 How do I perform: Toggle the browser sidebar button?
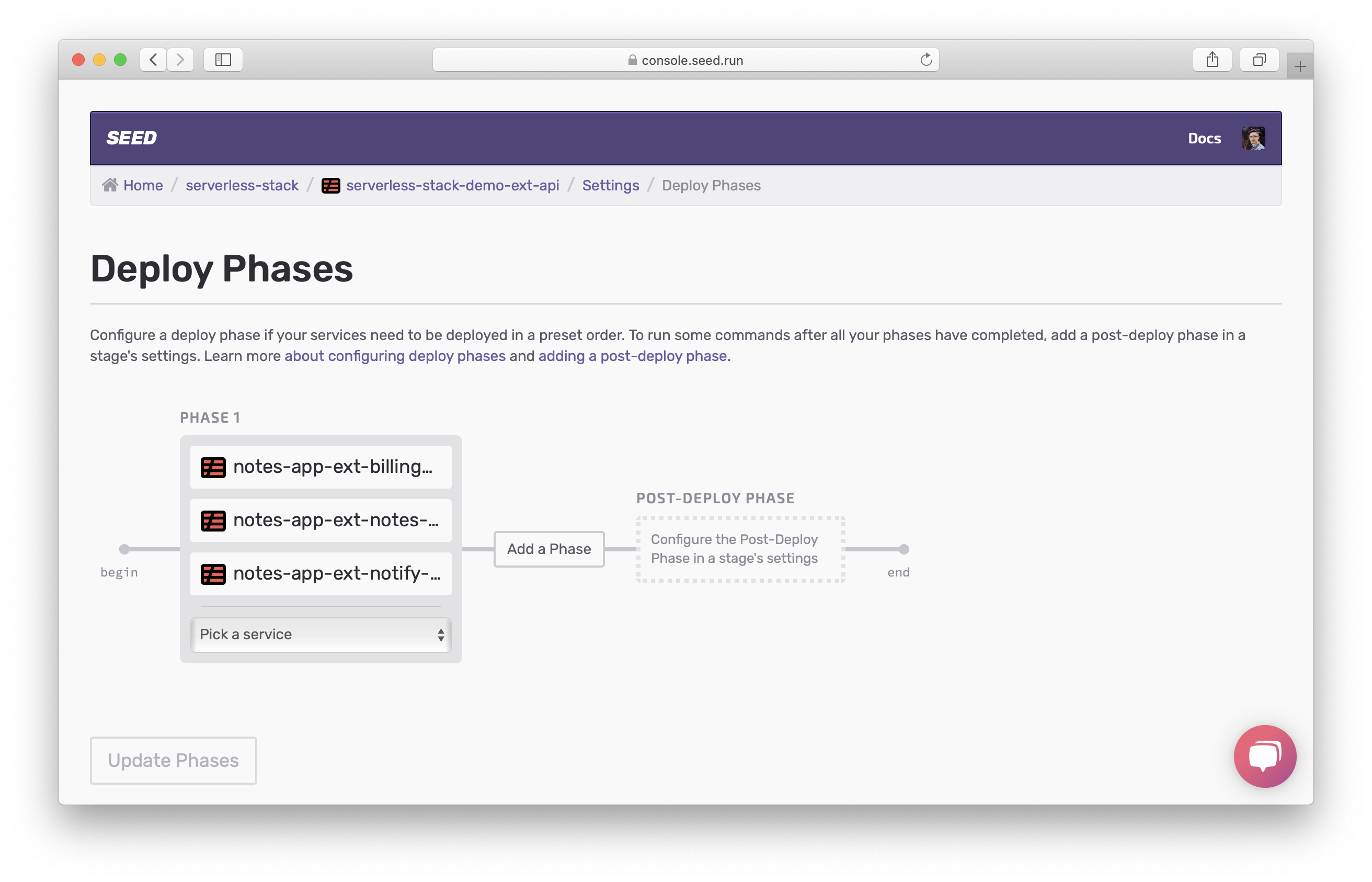[x=223, y=60]
